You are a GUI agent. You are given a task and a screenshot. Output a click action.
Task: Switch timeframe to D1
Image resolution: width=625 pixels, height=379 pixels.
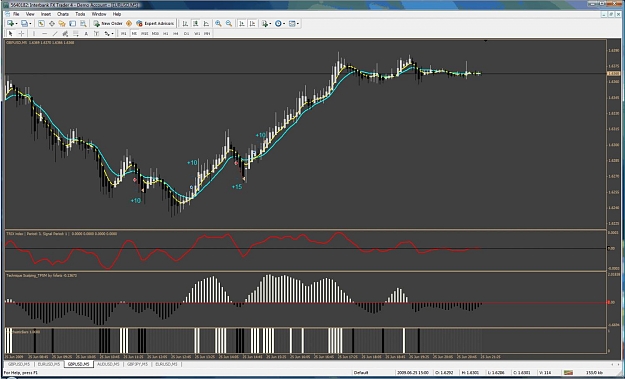coord(186,33)
